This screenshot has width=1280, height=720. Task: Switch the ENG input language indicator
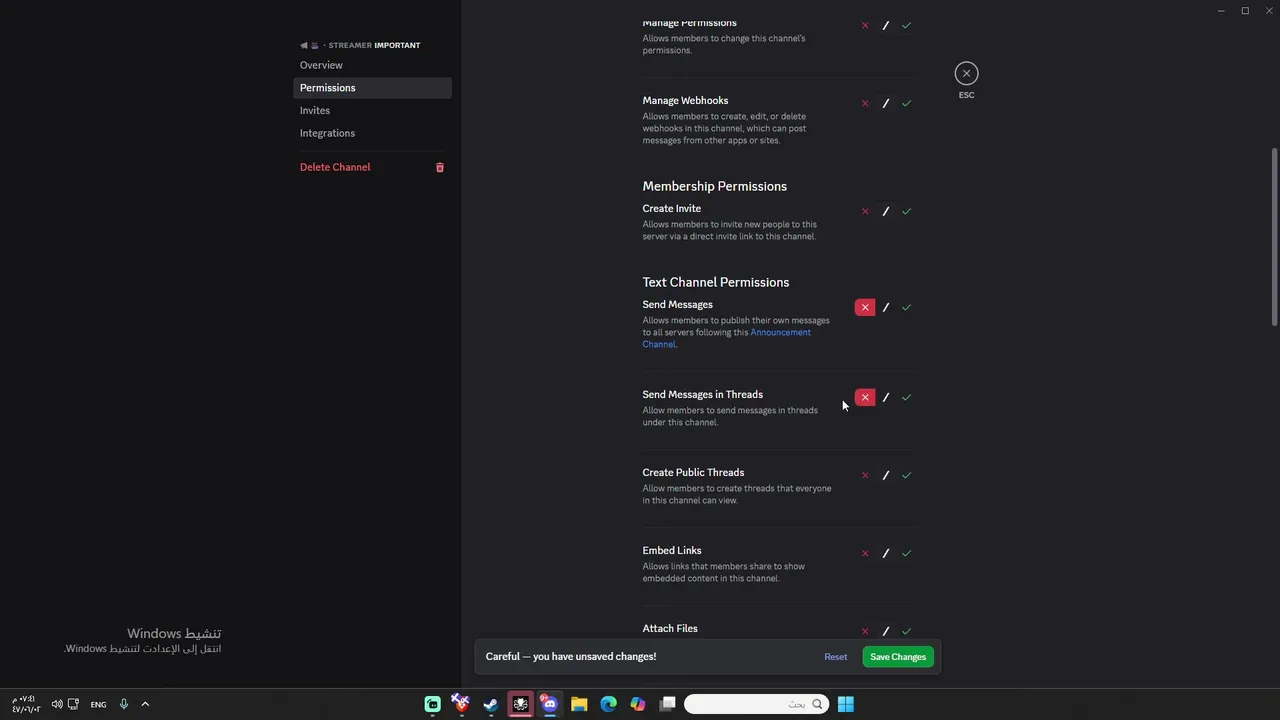(98, 704)
